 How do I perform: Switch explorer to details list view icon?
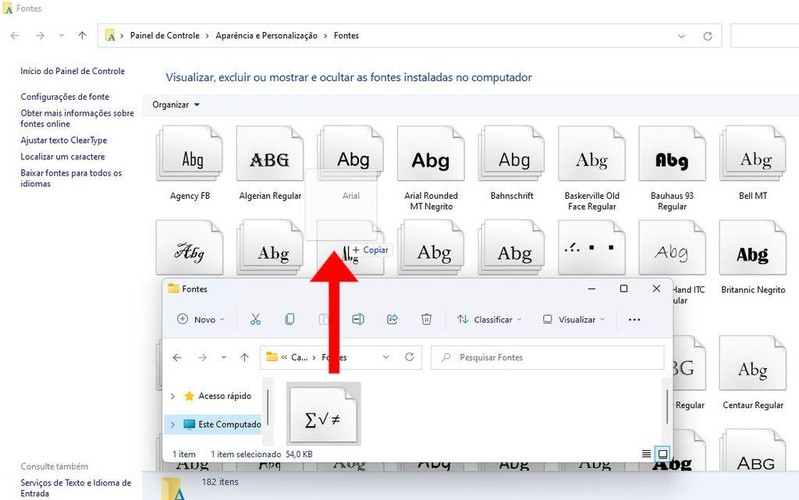(x=646, y=454)
